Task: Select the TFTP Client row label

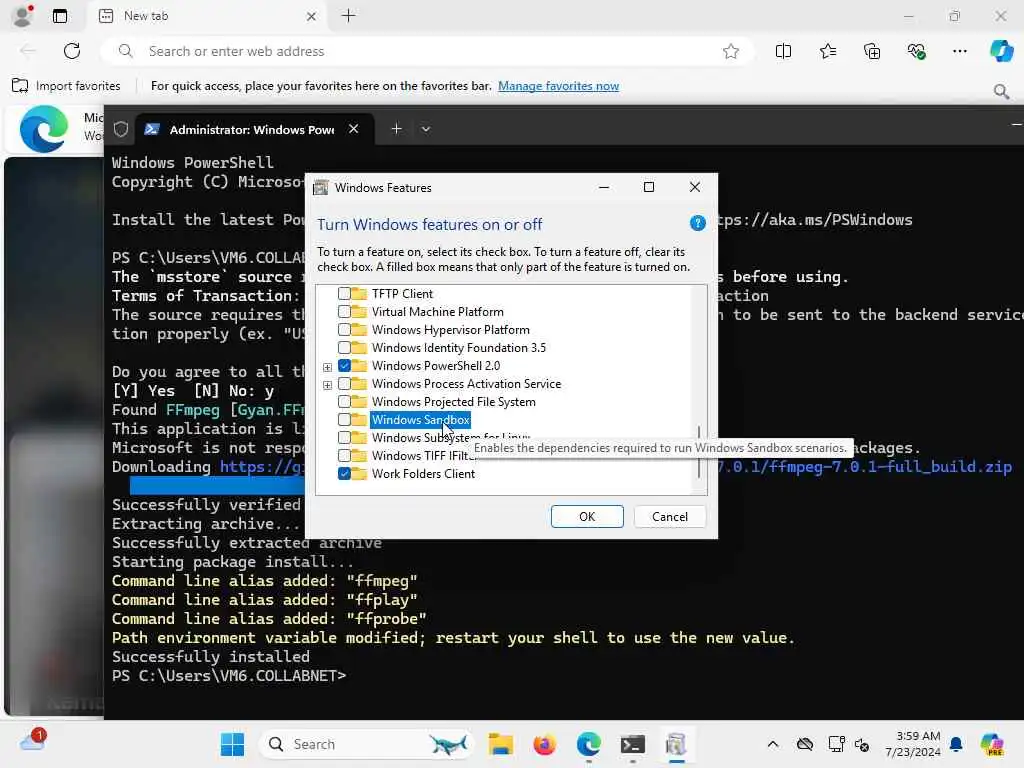Action: (402, 294)
